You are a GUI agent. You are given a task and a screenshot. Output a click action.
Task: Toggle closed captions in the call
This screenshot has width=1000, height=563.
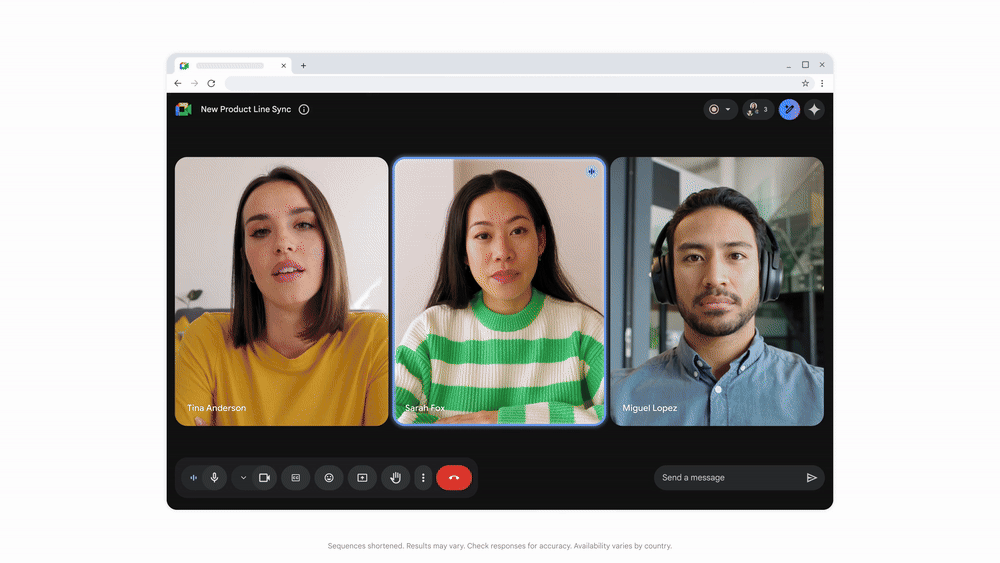(x=296, y=478)
